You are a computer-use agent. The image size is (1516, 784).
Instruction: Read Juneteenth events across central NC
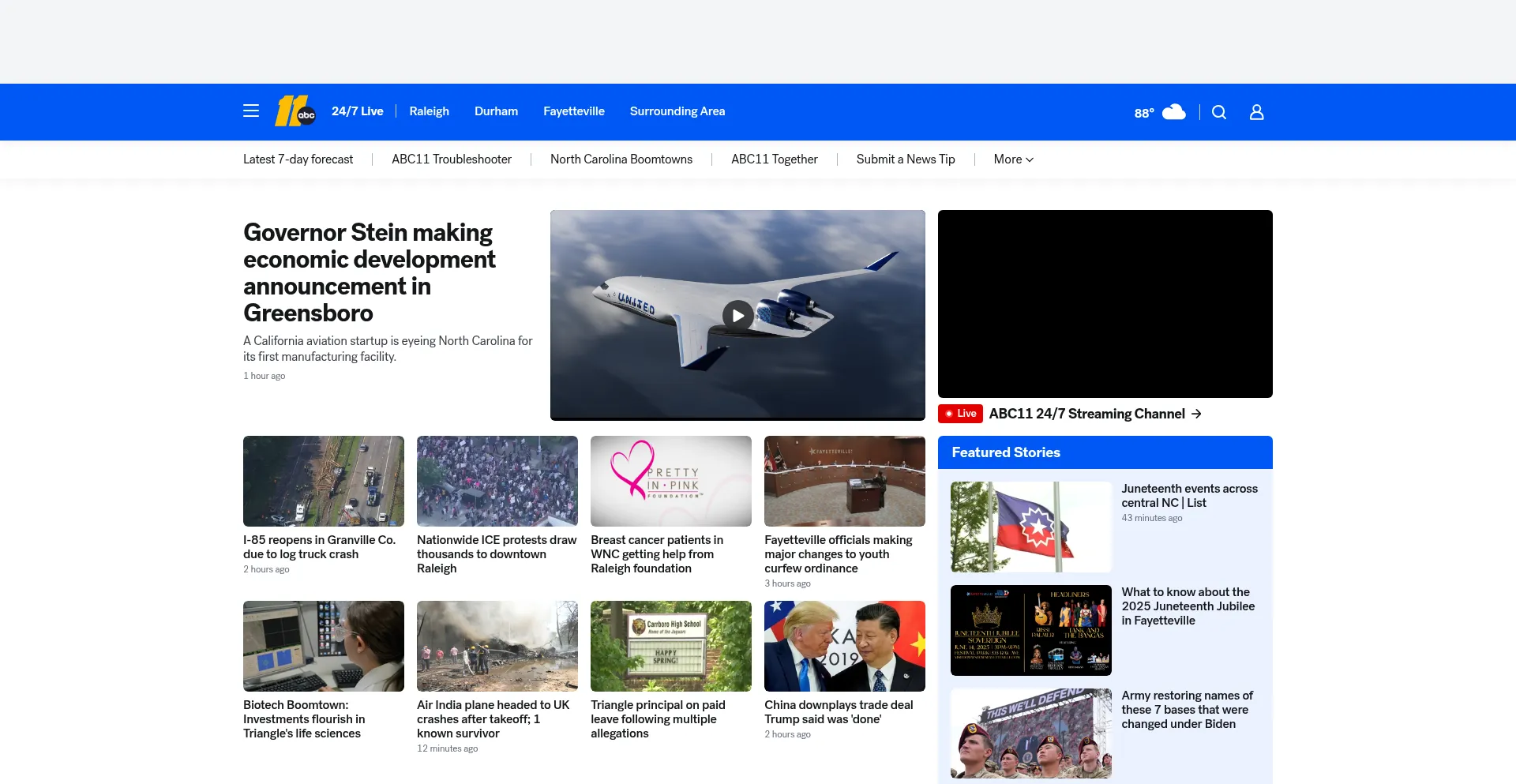point(1190,496)
